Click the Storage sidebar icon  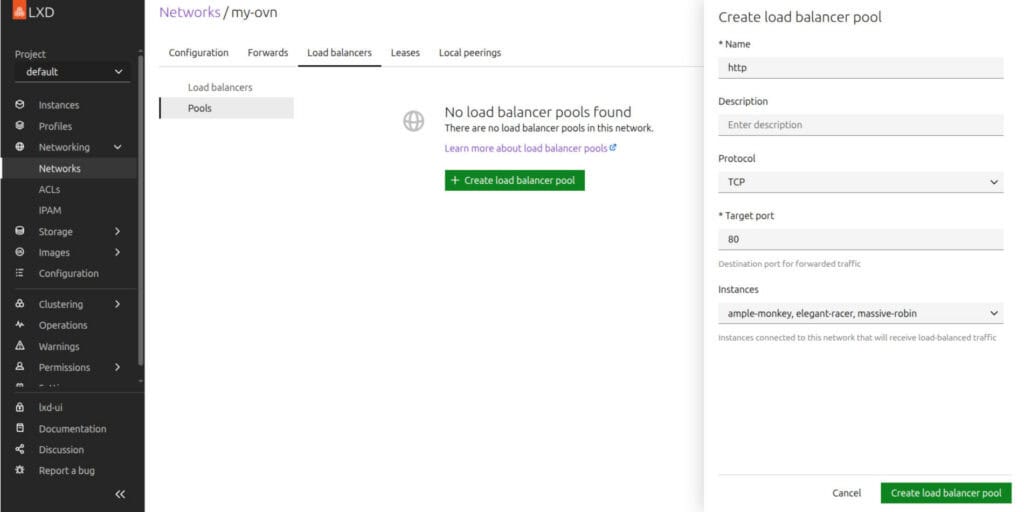(x=20, y=231)
